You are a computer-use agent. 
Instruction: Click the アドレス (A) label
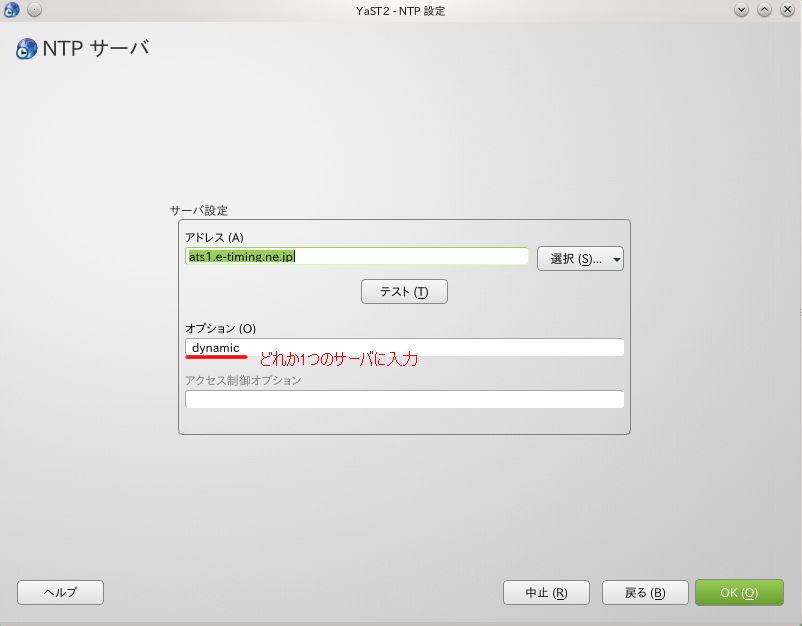point(214,237)
